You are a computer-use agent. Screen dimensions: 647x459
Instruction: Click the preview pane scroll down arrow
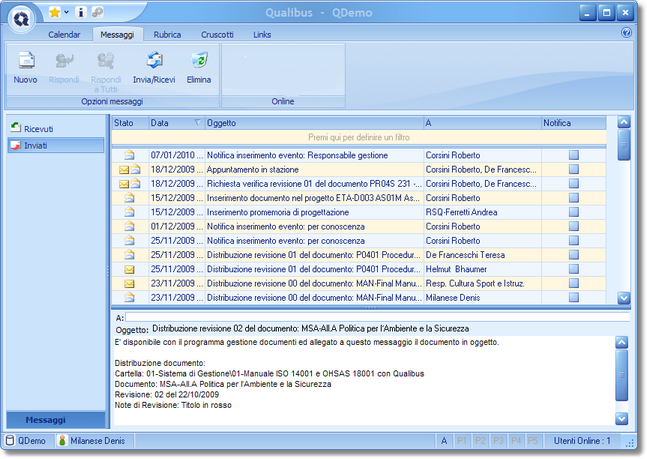621,419
